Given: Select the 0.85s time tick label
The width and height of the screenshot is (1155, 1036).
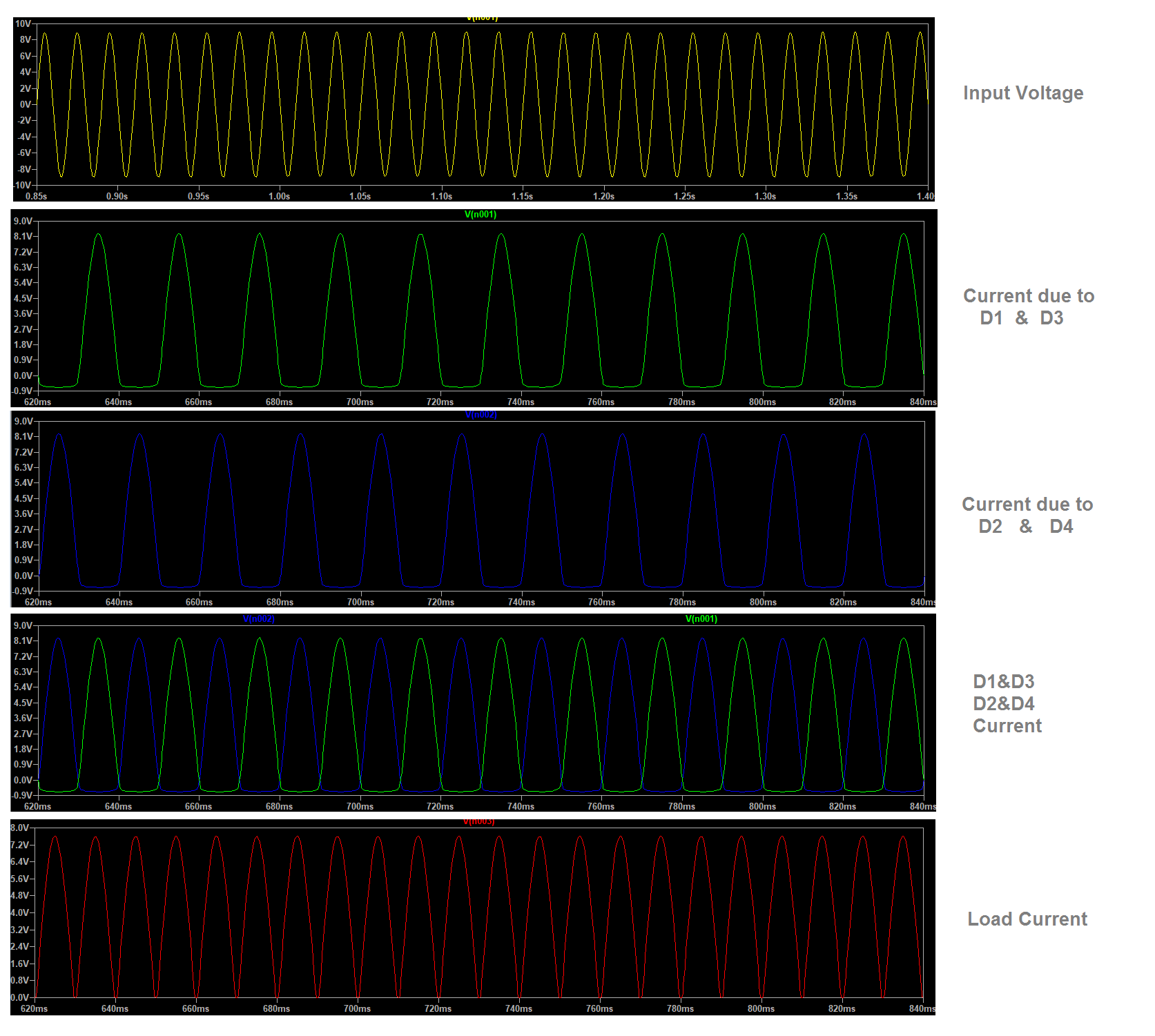Looking at the screenshot, I should (x=35, y=197).
